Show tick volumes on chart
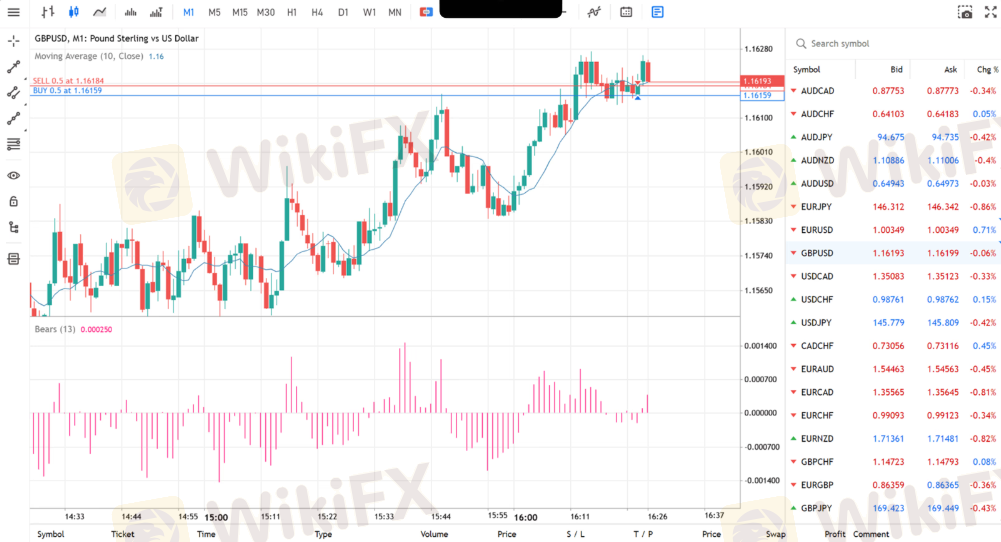This screenshot has height=542, width=1001. click(130, 12)
